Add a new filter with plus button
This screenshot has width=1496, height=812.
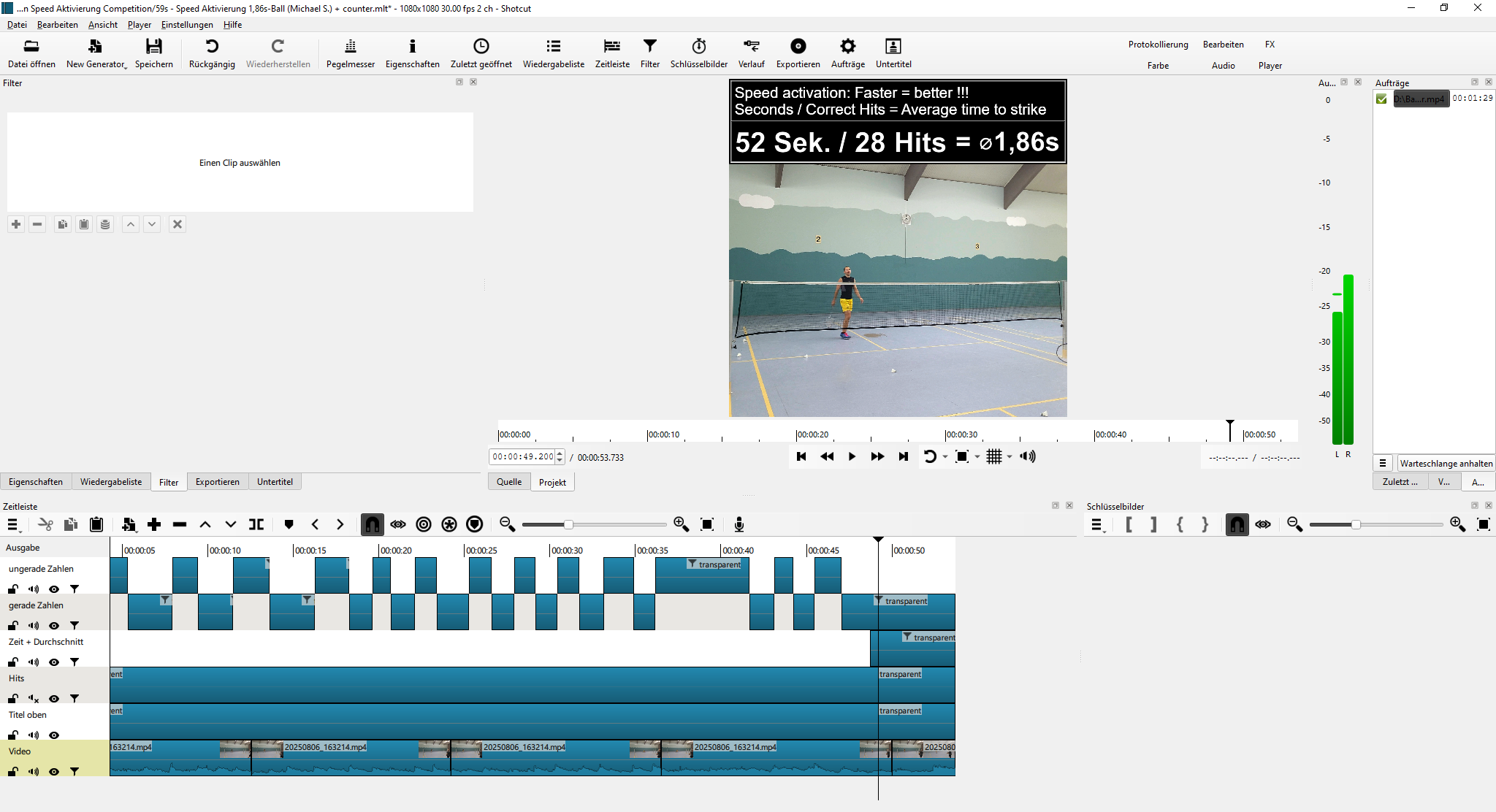click(x=16, y=224)
